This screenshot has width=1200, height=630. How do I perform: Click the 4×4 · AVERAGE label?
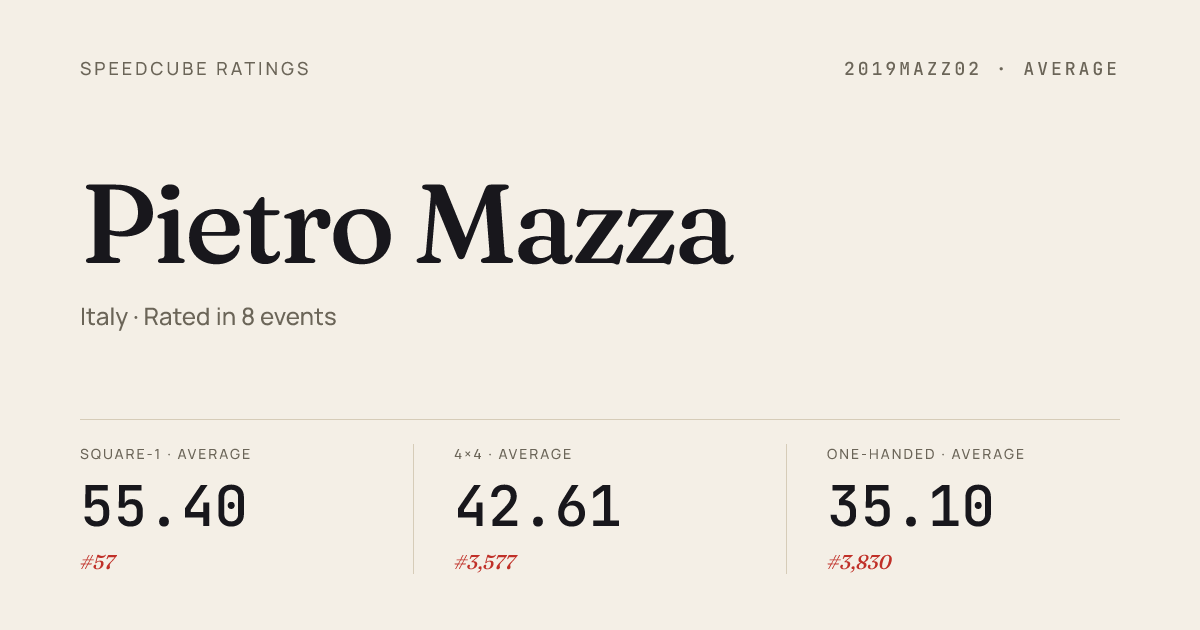[x=513, y=454]
